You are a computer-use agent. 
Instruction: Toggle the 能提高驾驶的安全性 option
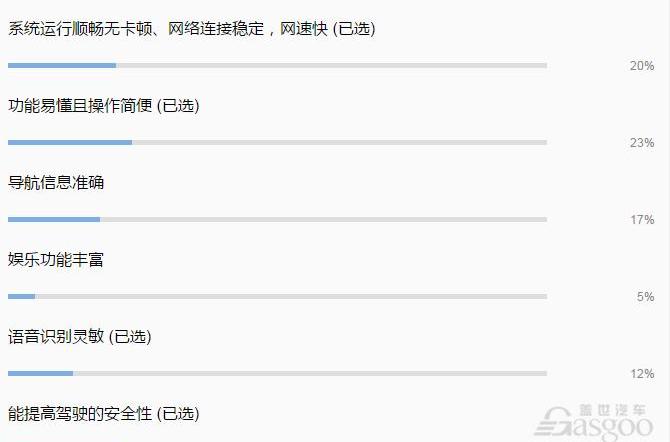103,413
